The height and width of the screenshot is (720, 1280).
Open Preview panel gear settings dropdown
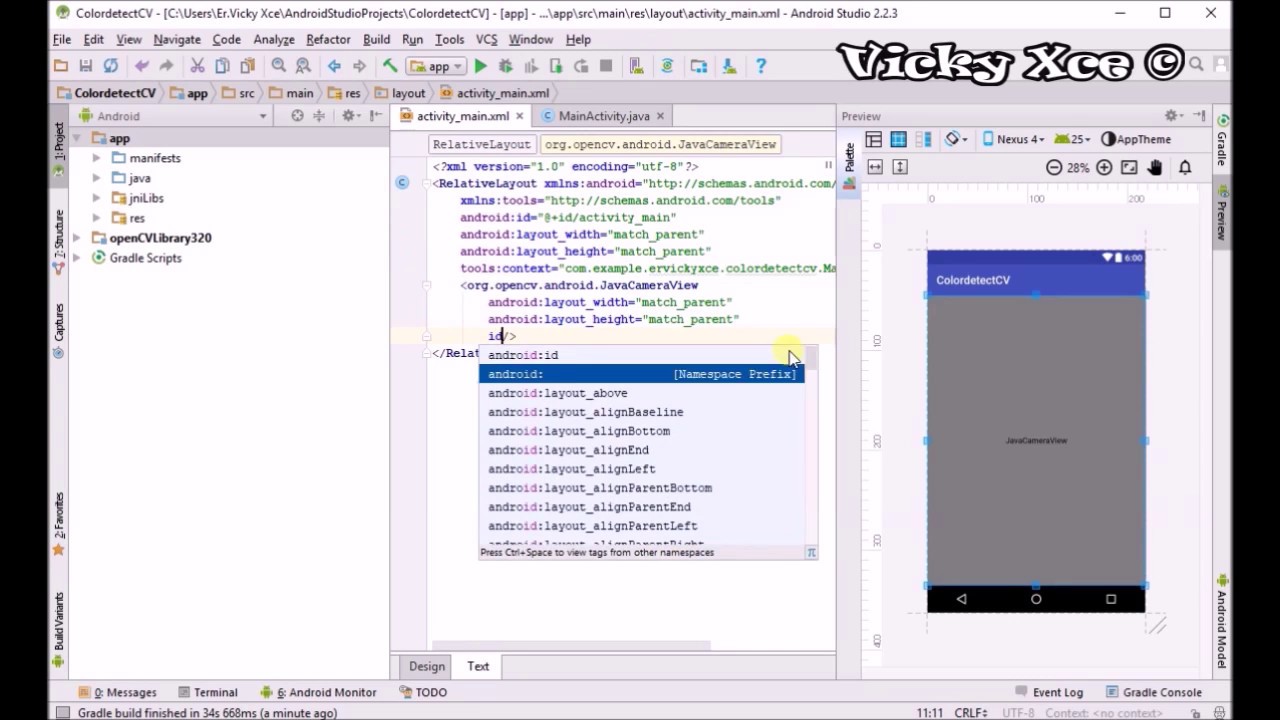1175,116
